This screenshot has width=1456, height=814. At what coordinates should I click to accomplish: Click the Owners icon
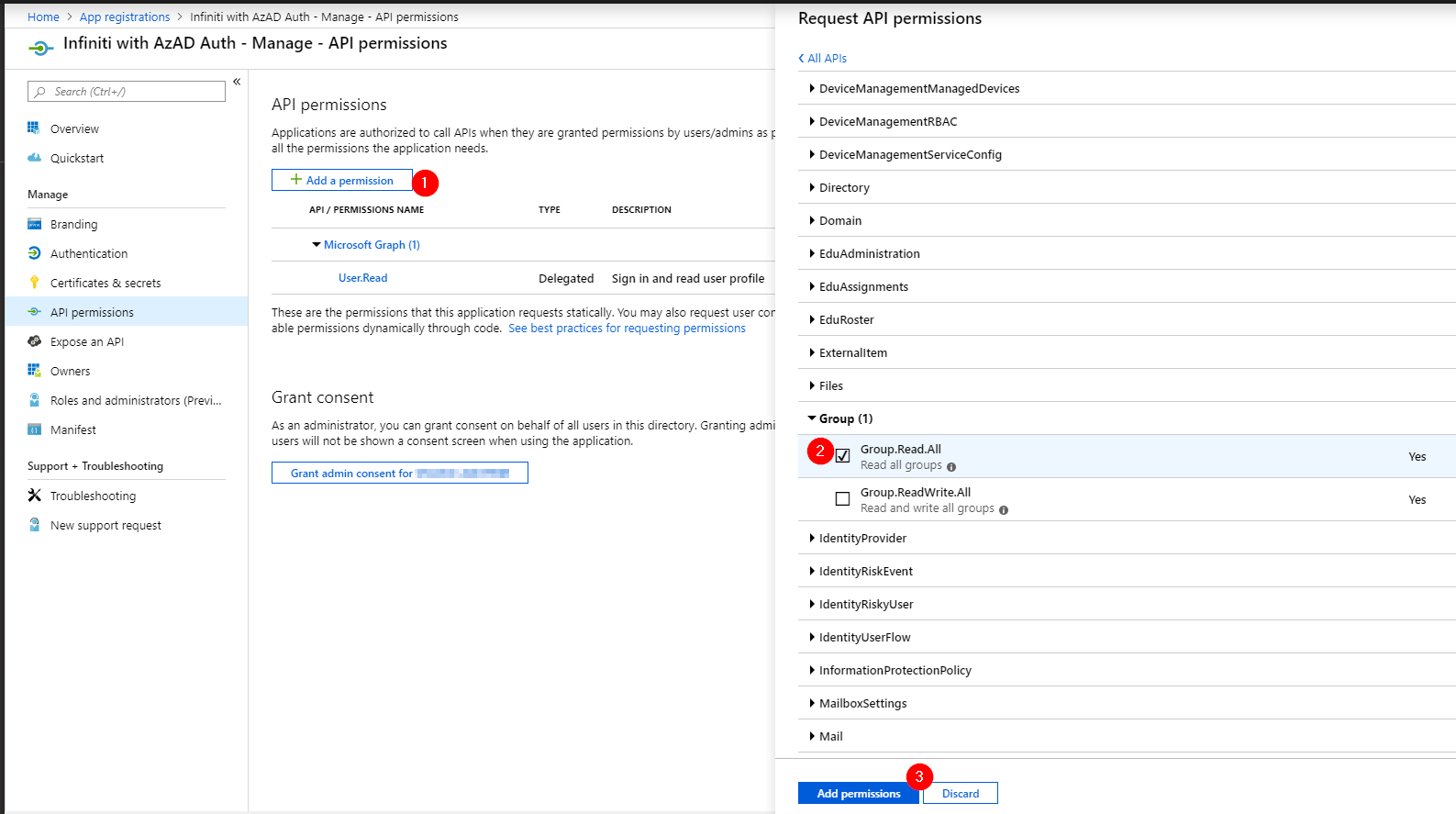pos(34,371)
